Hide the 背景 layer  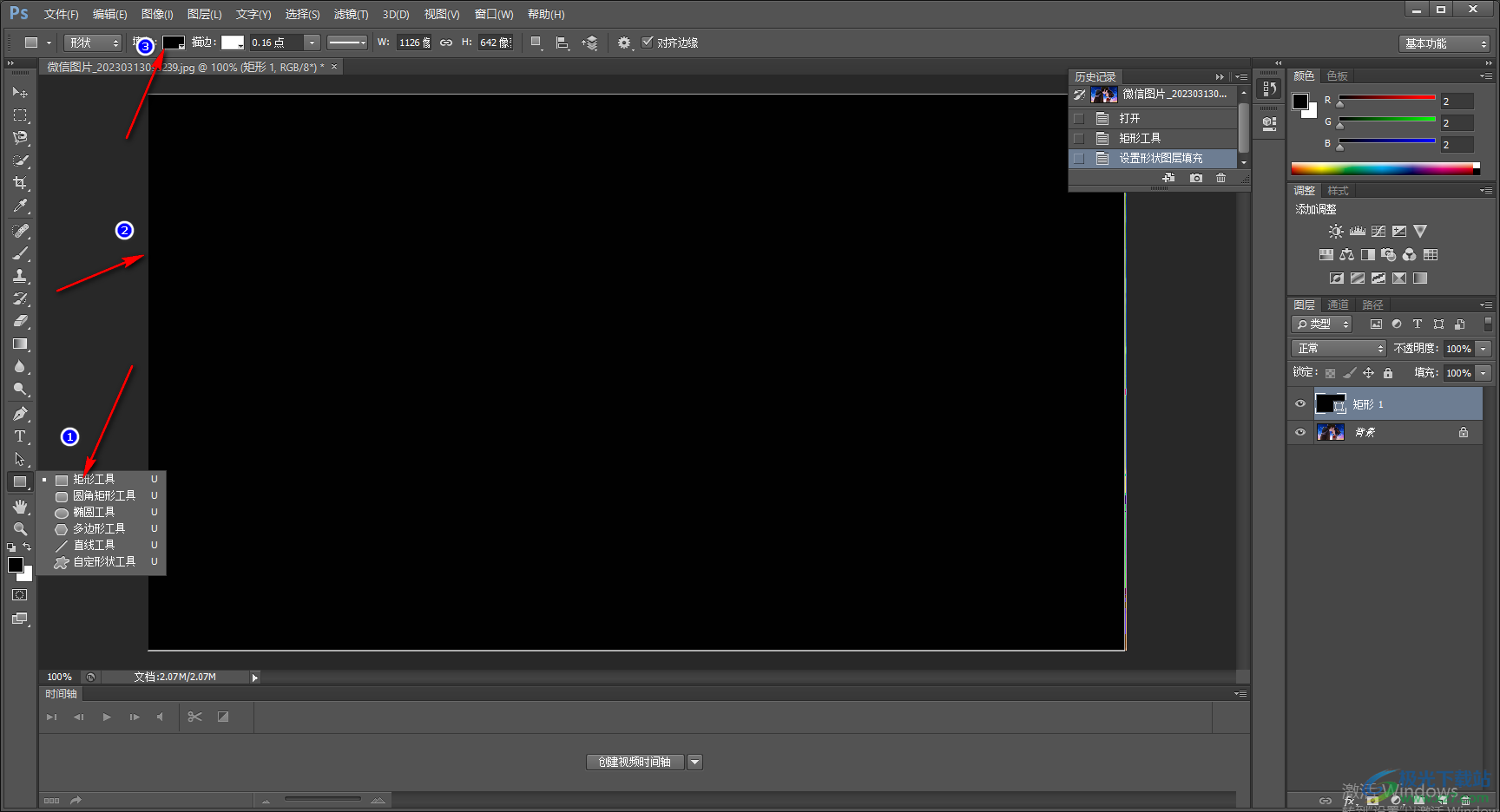pyautogui.click(x=1300, y=432)
